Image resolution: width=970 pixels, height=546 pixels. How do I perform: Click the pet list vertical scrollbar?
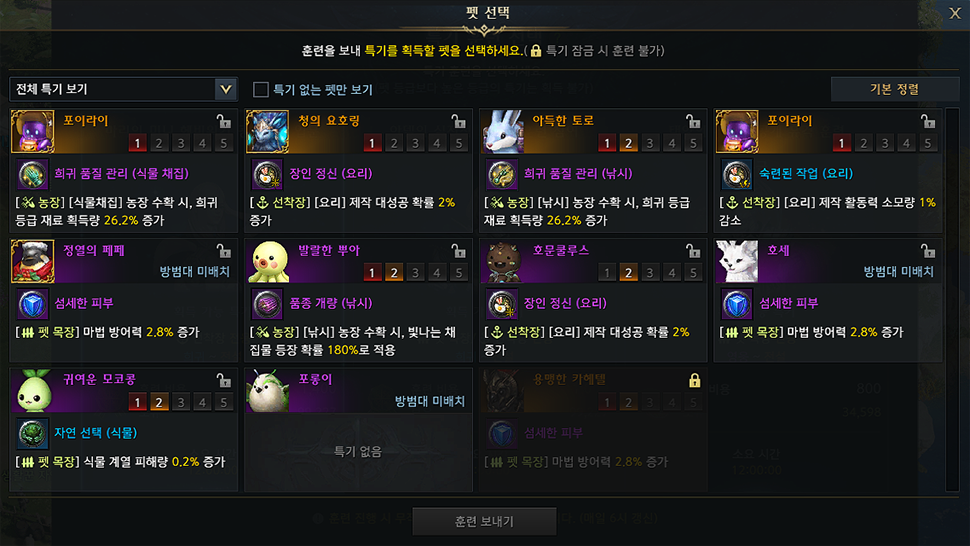pyautogui.click(x=953, y=300)
